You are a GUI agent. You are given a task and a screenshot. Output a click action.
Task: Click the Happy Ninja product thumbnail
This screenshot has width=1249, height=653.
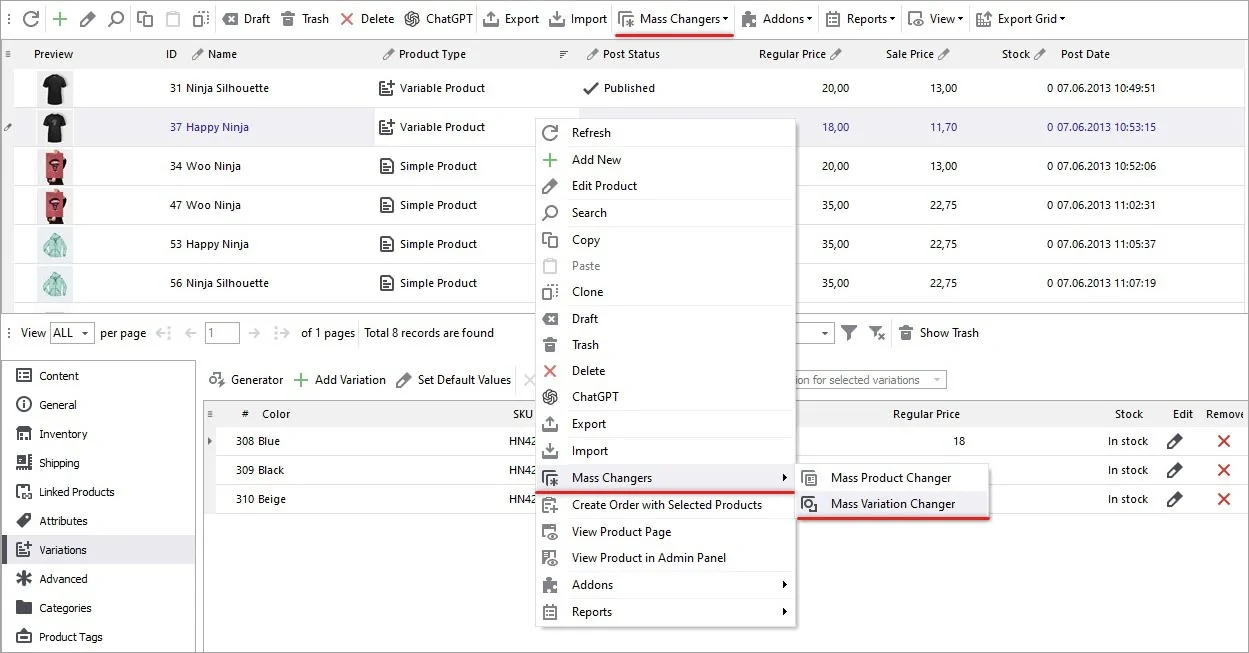pos(55,127)
